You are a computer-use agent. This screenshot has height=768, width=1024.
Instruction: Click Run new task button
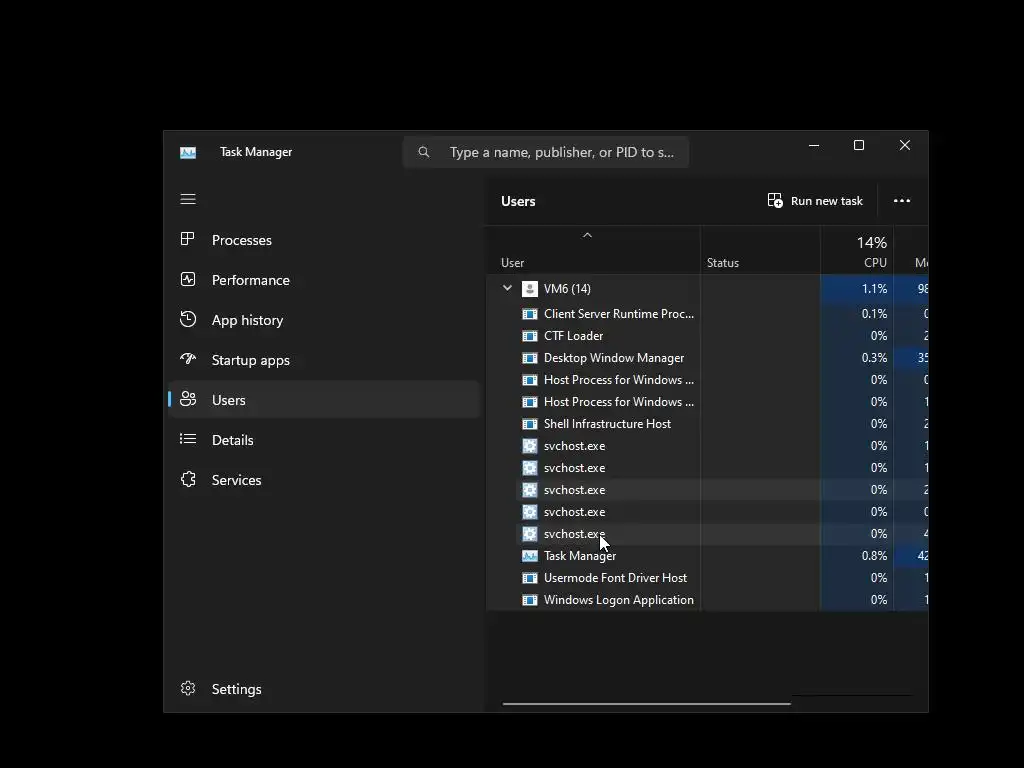pos(815,200)
